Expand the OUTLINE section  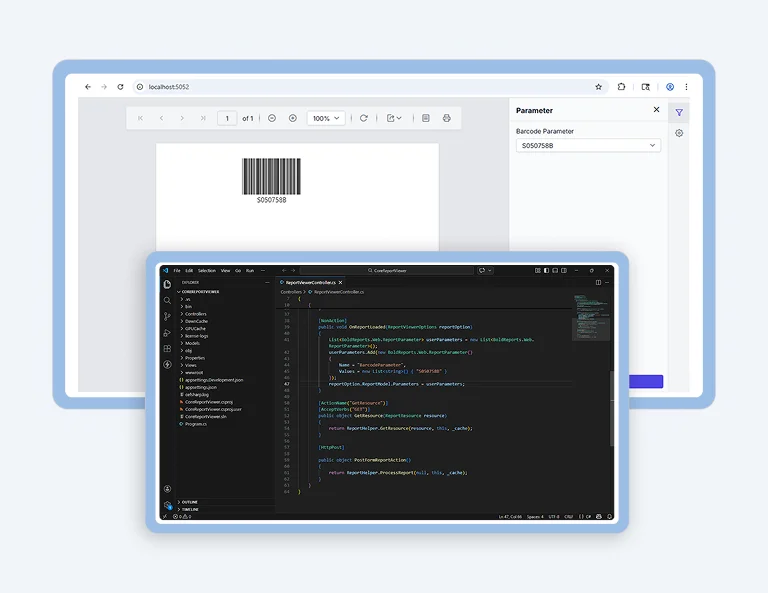188,502
